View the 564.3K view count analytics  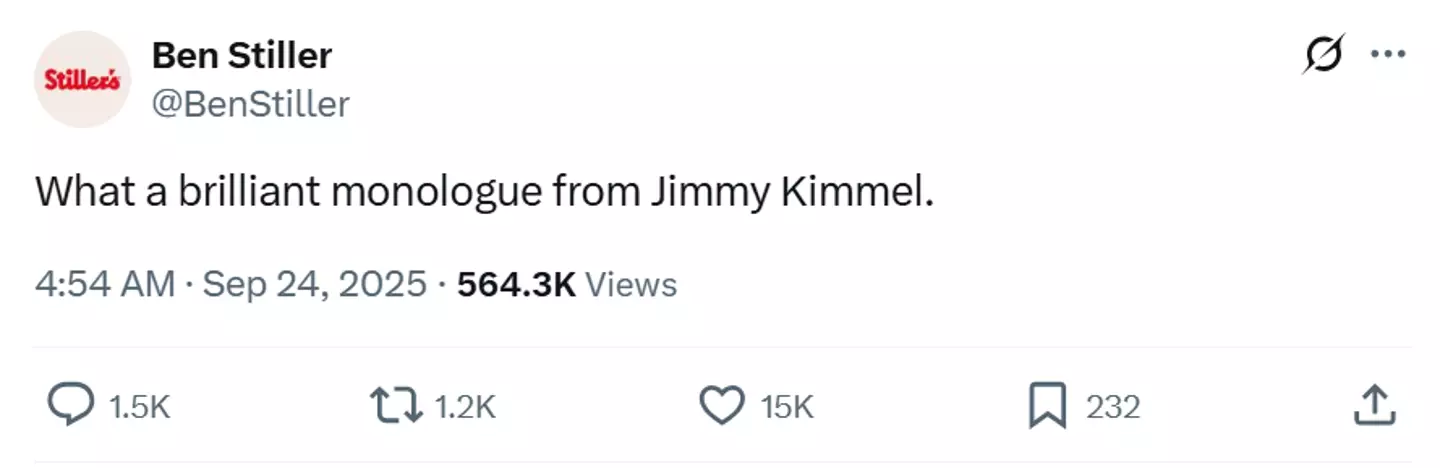click(x=516, y=285)
